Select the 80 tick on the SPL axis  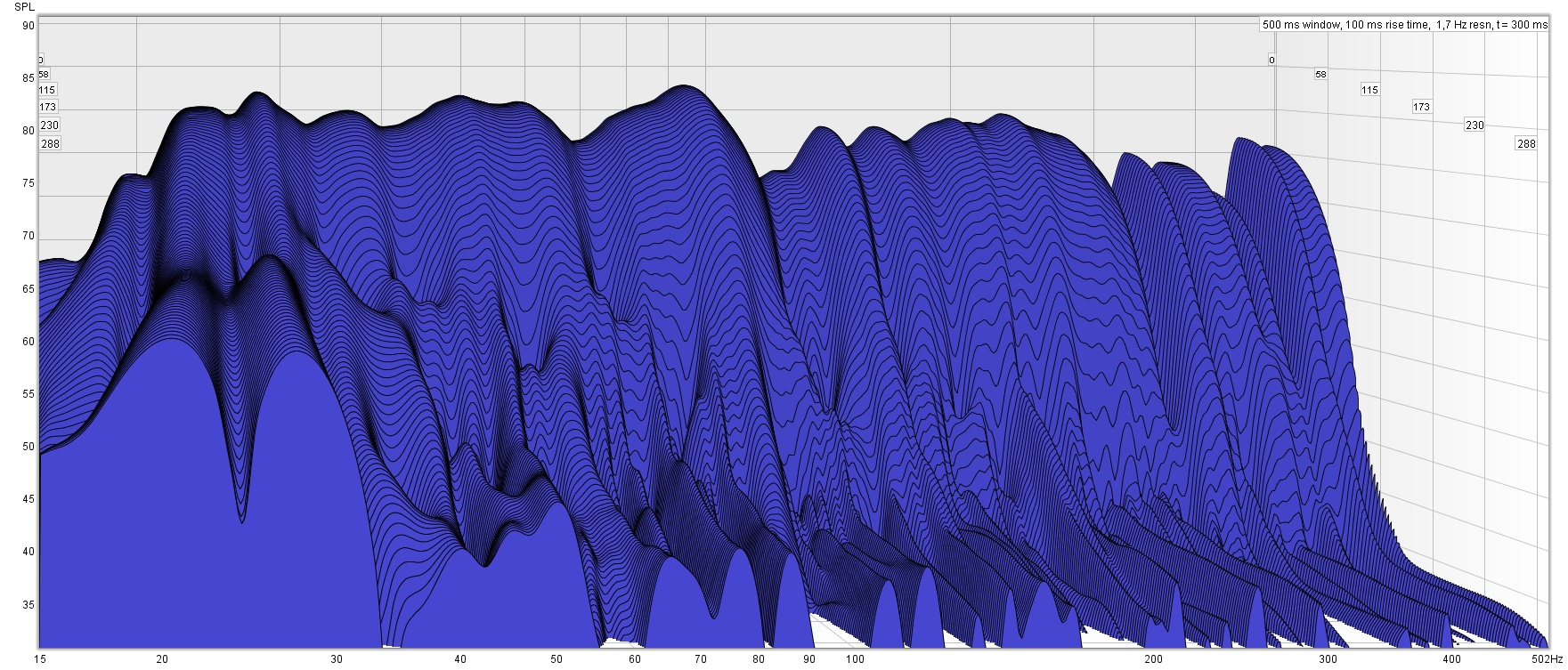pyautogui.click(x=28, y=131)
